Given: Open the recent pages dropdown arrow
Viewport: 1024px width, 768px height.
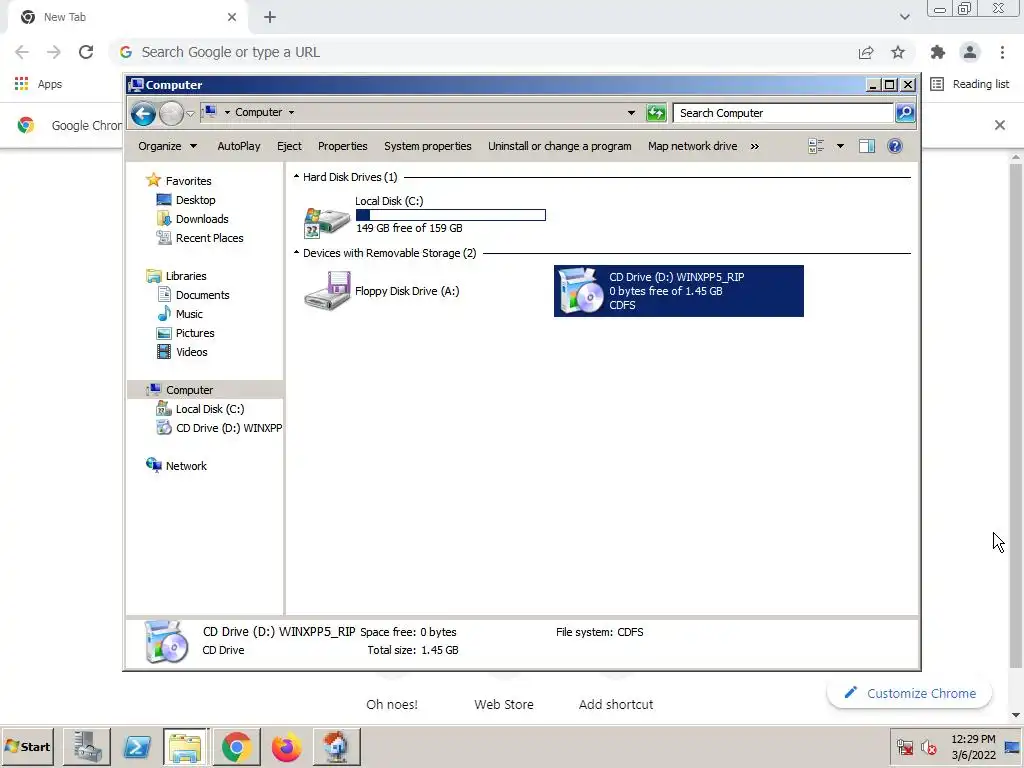Looking at the screenshot, I should [190, 114].
